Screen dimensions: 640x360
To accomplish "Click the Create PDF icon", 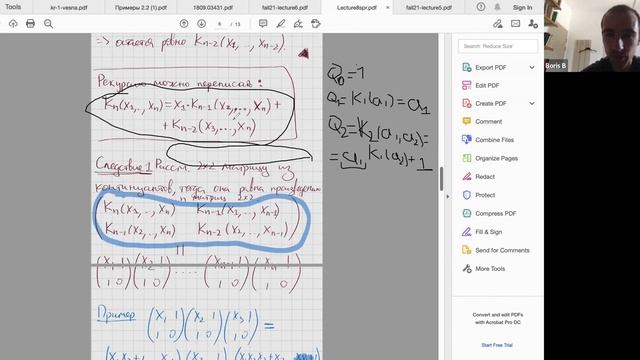I will click(x=467, y=103).
